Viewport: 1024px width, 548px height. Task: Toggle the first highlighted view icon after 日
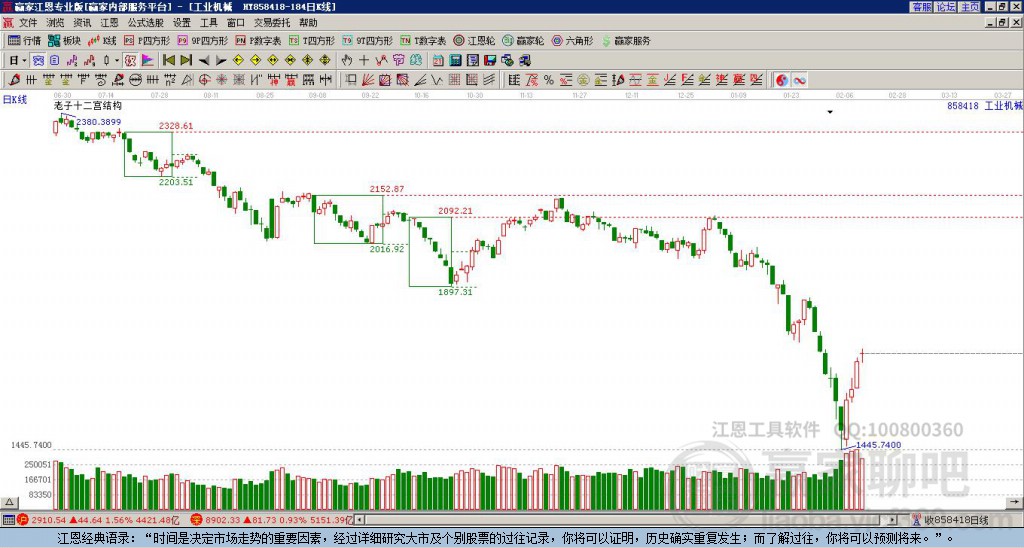[39, 61]
